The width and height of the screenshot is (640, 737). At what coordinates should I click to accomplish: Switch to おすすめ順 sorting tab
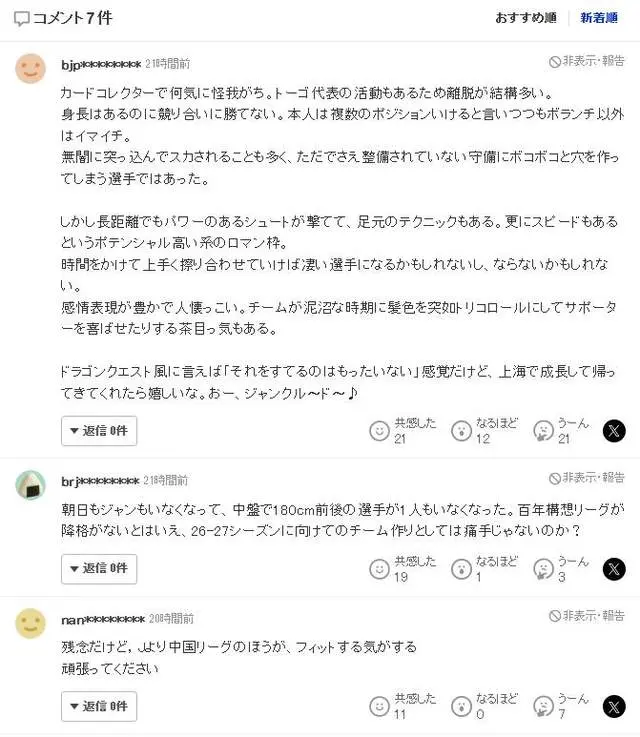pyautogui.click(x=526, y=18)
